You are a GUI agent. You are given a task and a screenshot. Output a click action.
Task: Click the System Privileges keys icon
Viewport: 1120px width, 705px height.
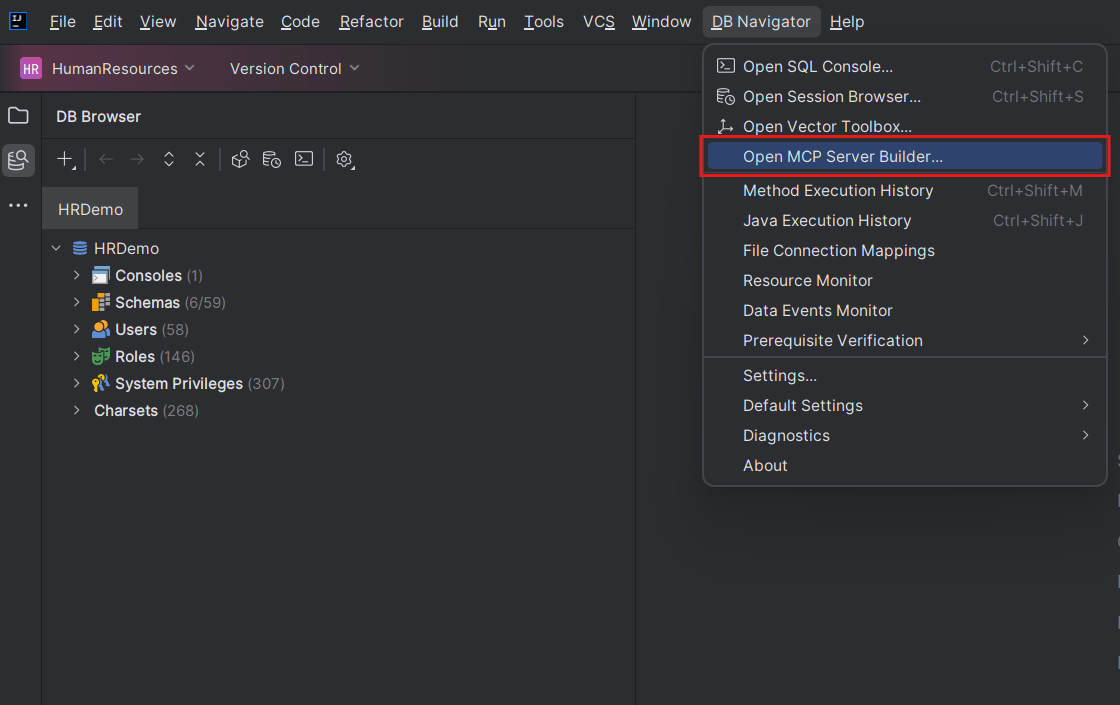pos(101,384)
